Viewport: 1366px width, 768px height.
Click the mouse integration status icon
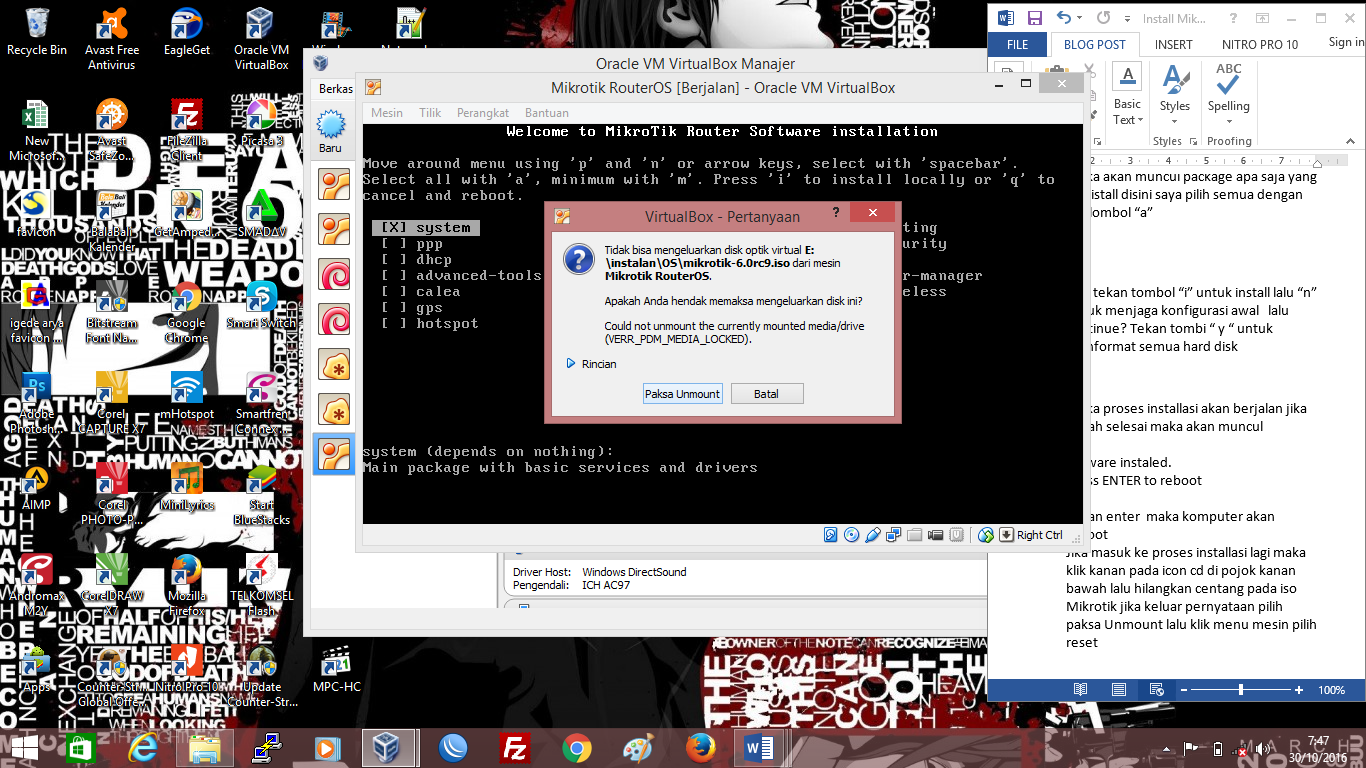coord(986,535)
